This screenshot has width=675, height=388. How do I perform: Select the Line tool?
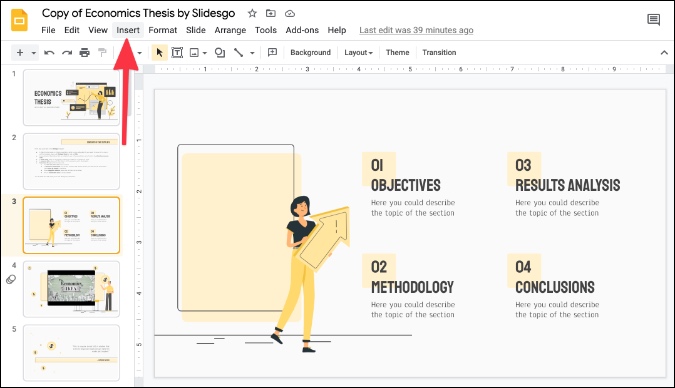238,53
